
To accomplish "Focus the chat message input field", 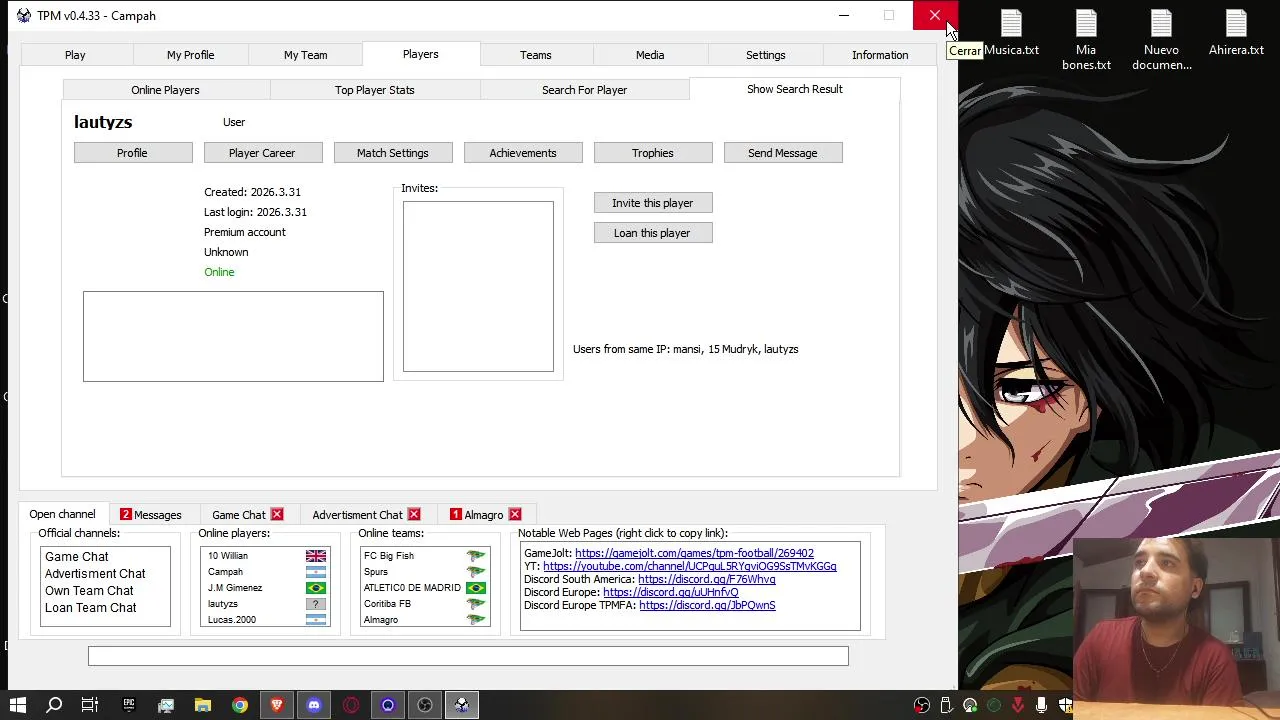I will pos(468,656).
